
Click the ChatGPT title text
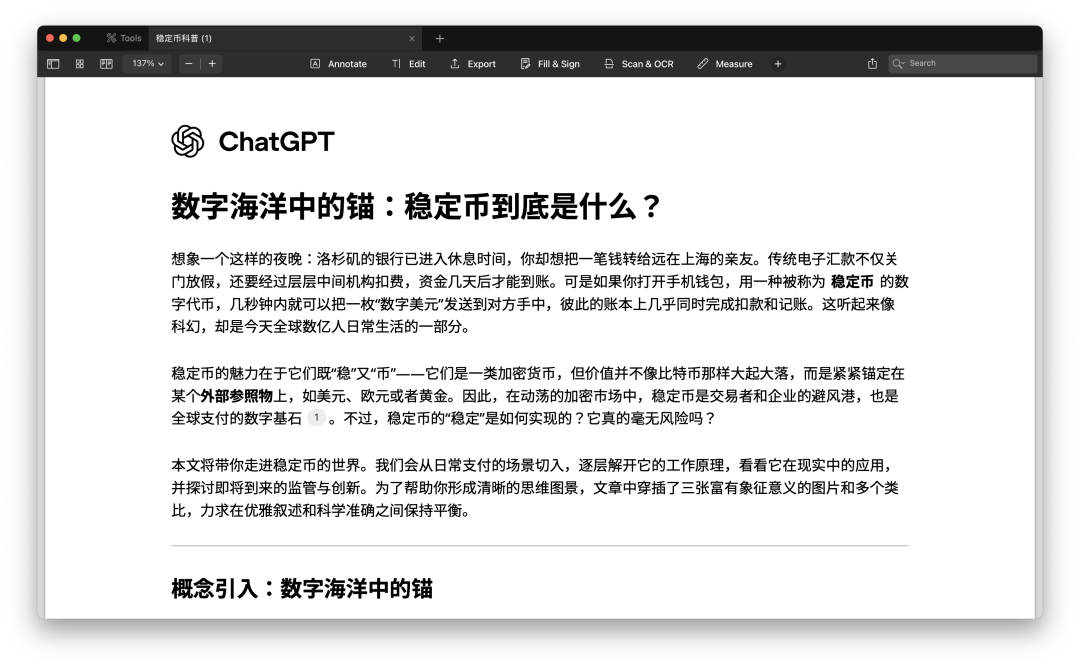pos(276,142)
